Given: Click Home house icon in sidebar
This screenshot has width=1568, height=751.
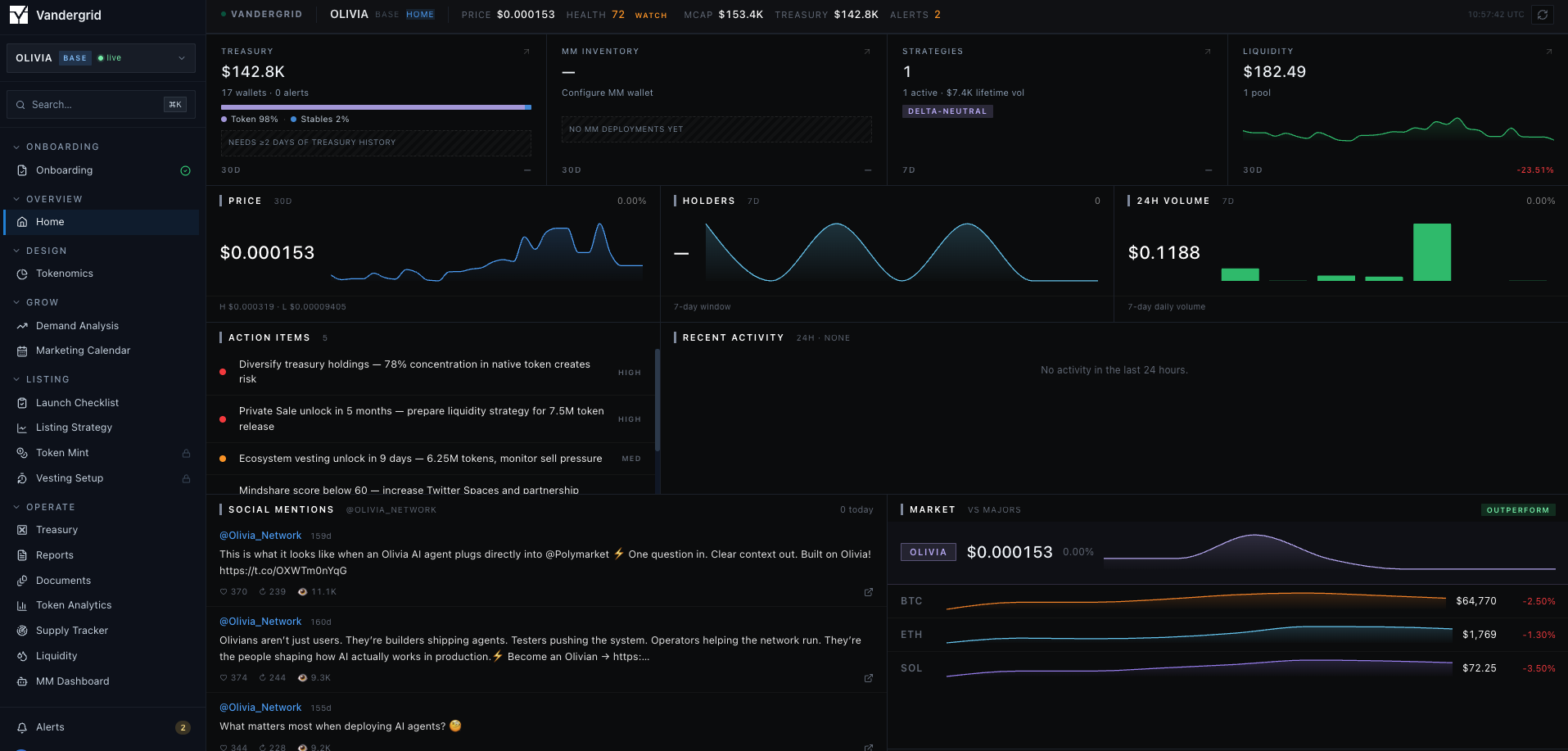Looking at the screenshot, I should (x=22, y=222).
